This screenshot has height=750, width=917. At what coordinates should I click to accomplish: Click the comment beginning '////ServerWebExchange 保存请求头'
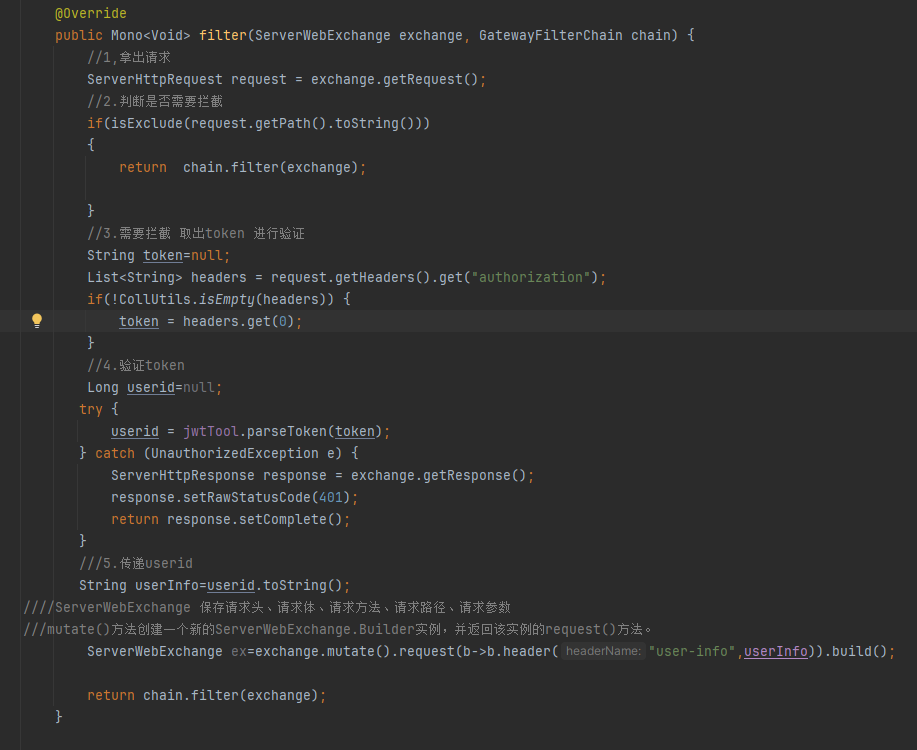click(x=267, y=607)
